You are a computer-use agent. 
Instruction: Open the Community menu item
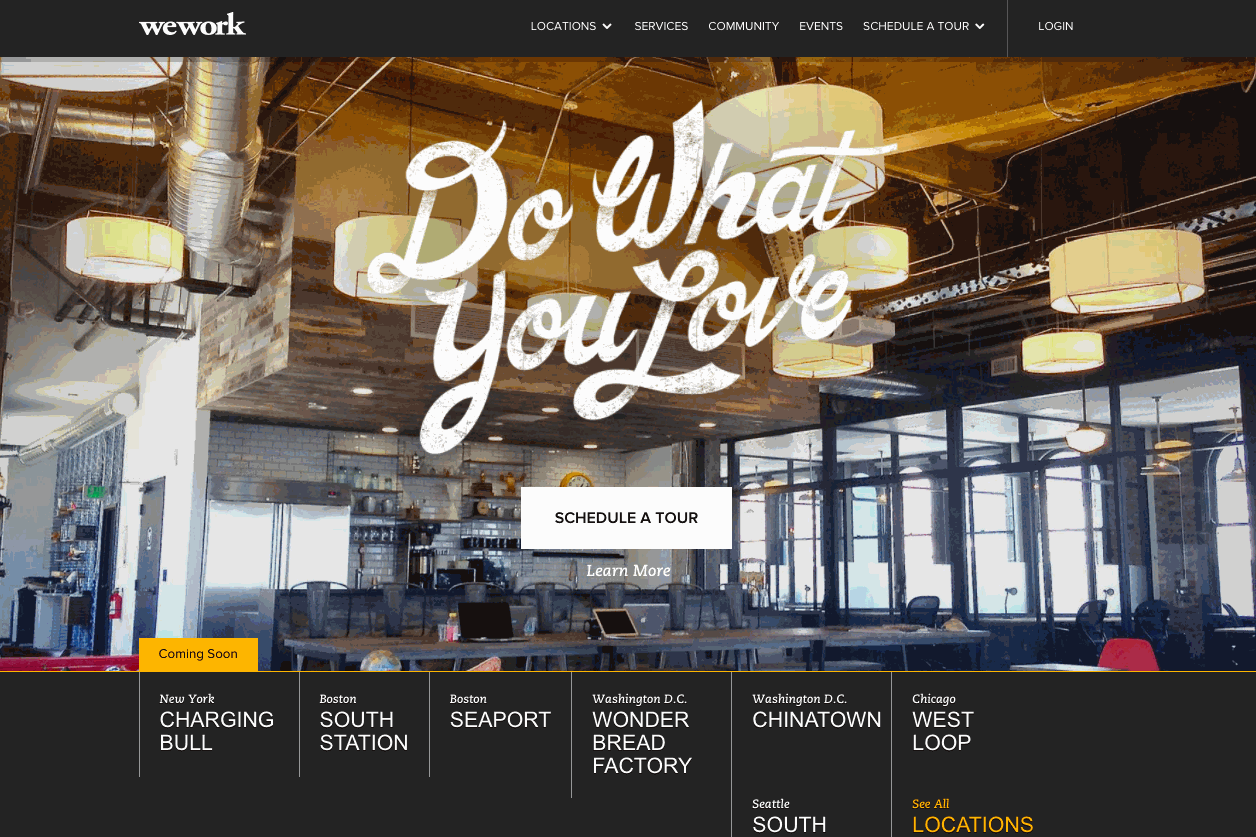click(x=743, y=26)
